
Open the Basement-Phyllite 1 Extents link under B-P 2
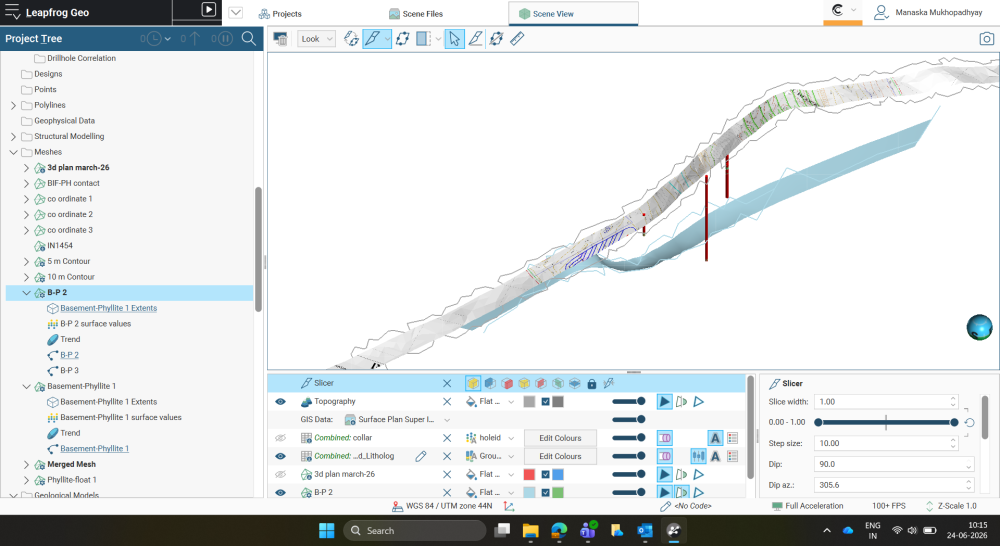pyautogui.click(x=108, y=308)
